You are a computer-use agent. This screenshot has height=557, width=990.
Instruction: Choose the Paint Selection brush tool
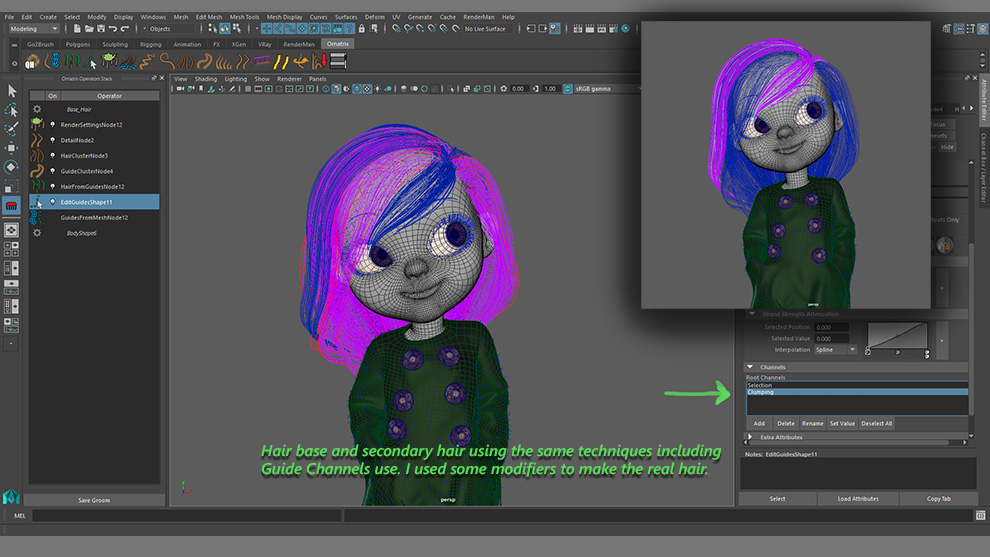[x=11, y=129]
